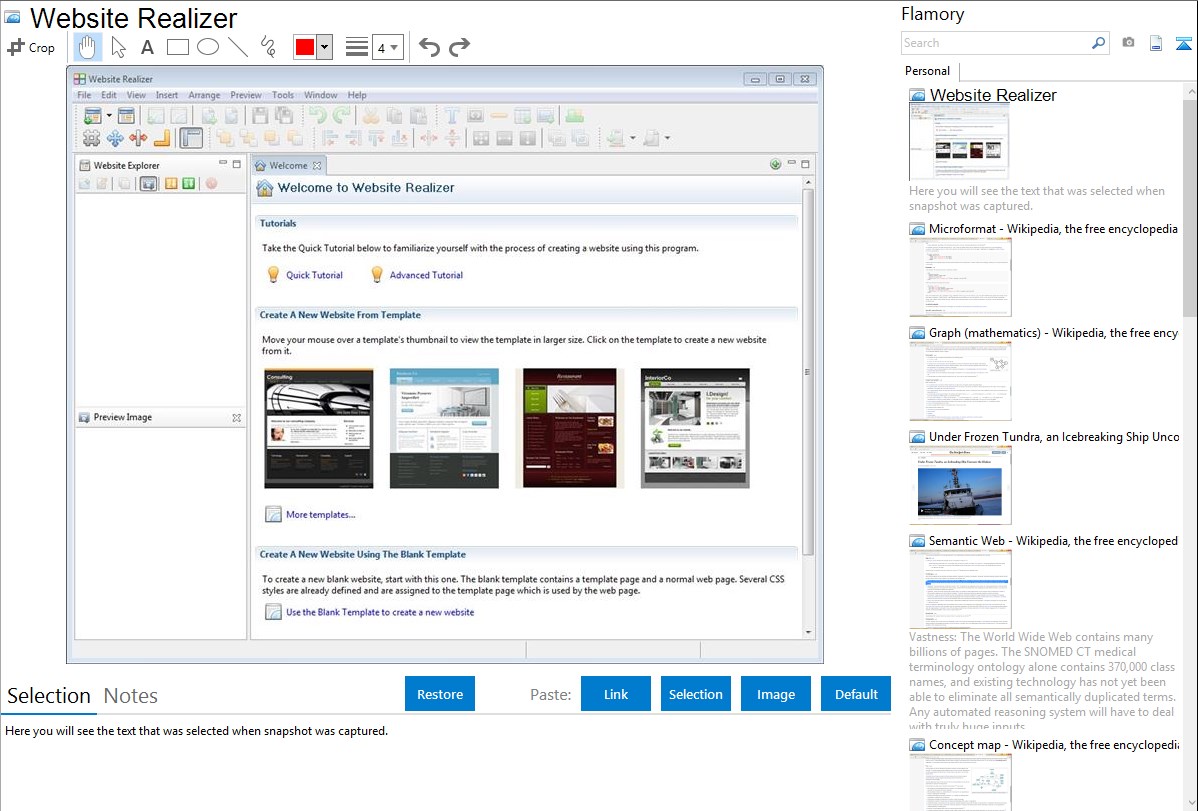Click the green icon in Website Explorer toolbar

[x=188, y=183]
